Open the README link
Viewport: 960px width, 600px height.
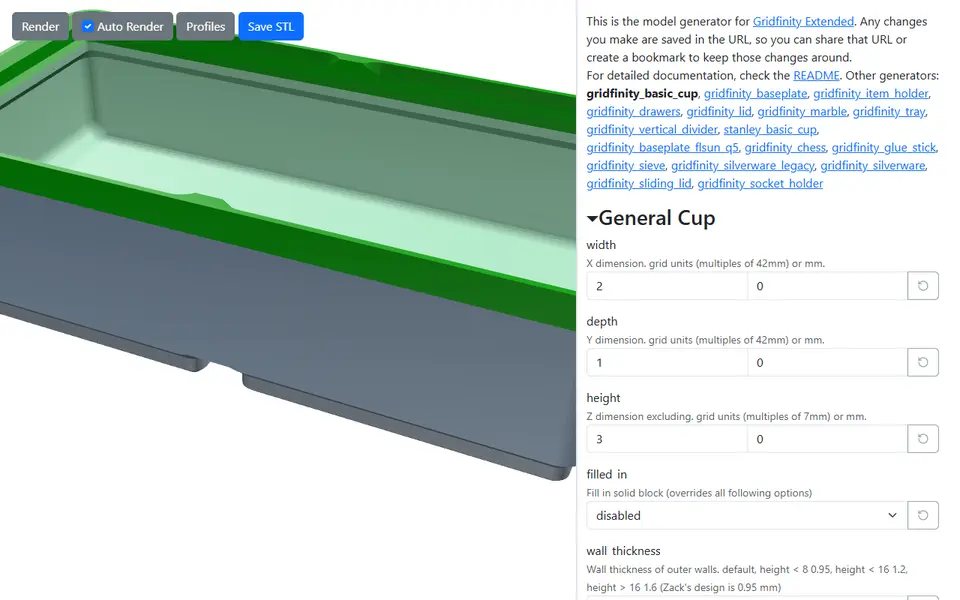(x=816, y=75)
